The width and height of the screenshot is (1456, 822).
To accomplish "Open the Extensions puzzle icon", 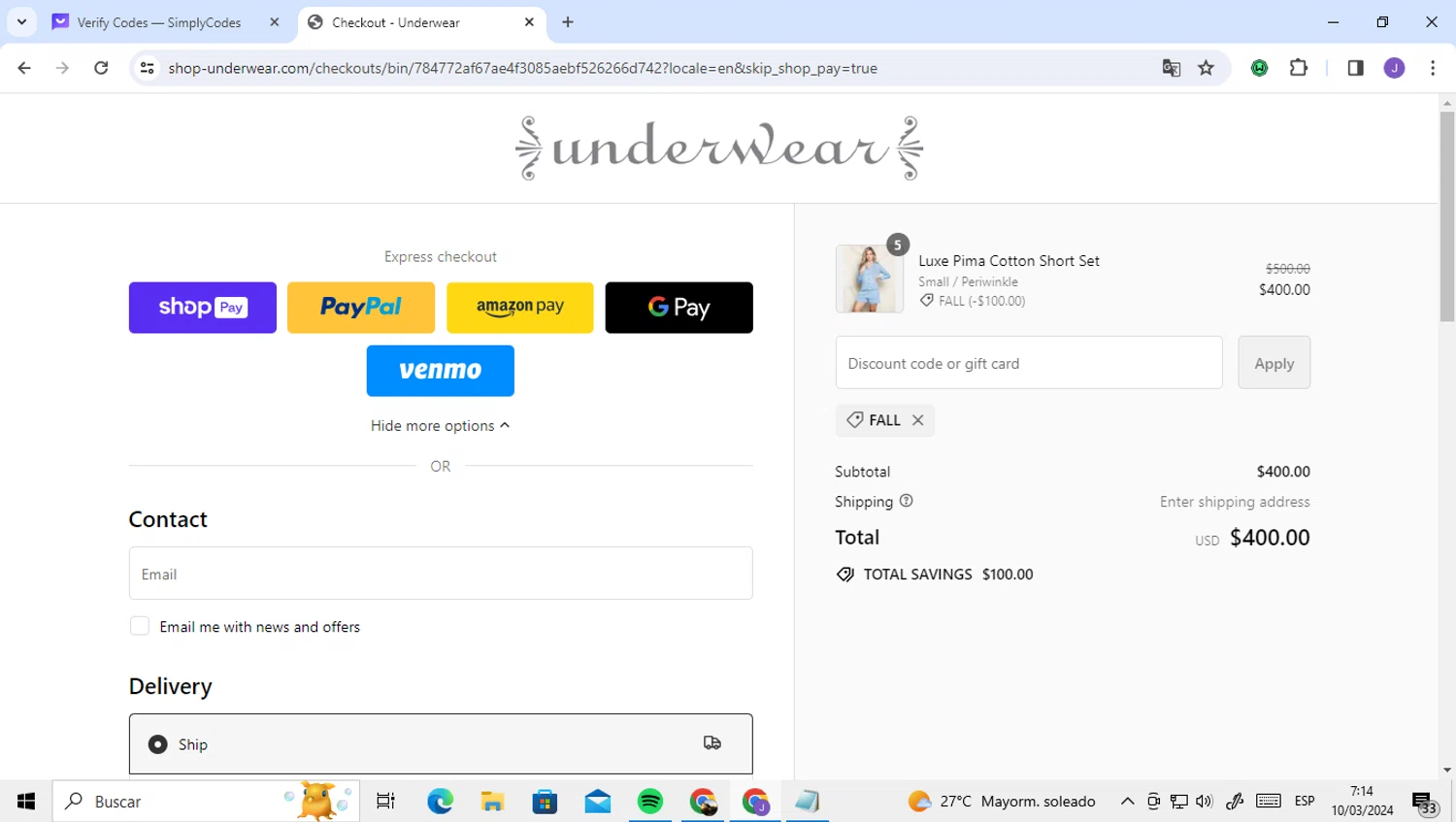I will click(x=1299, y=68).
